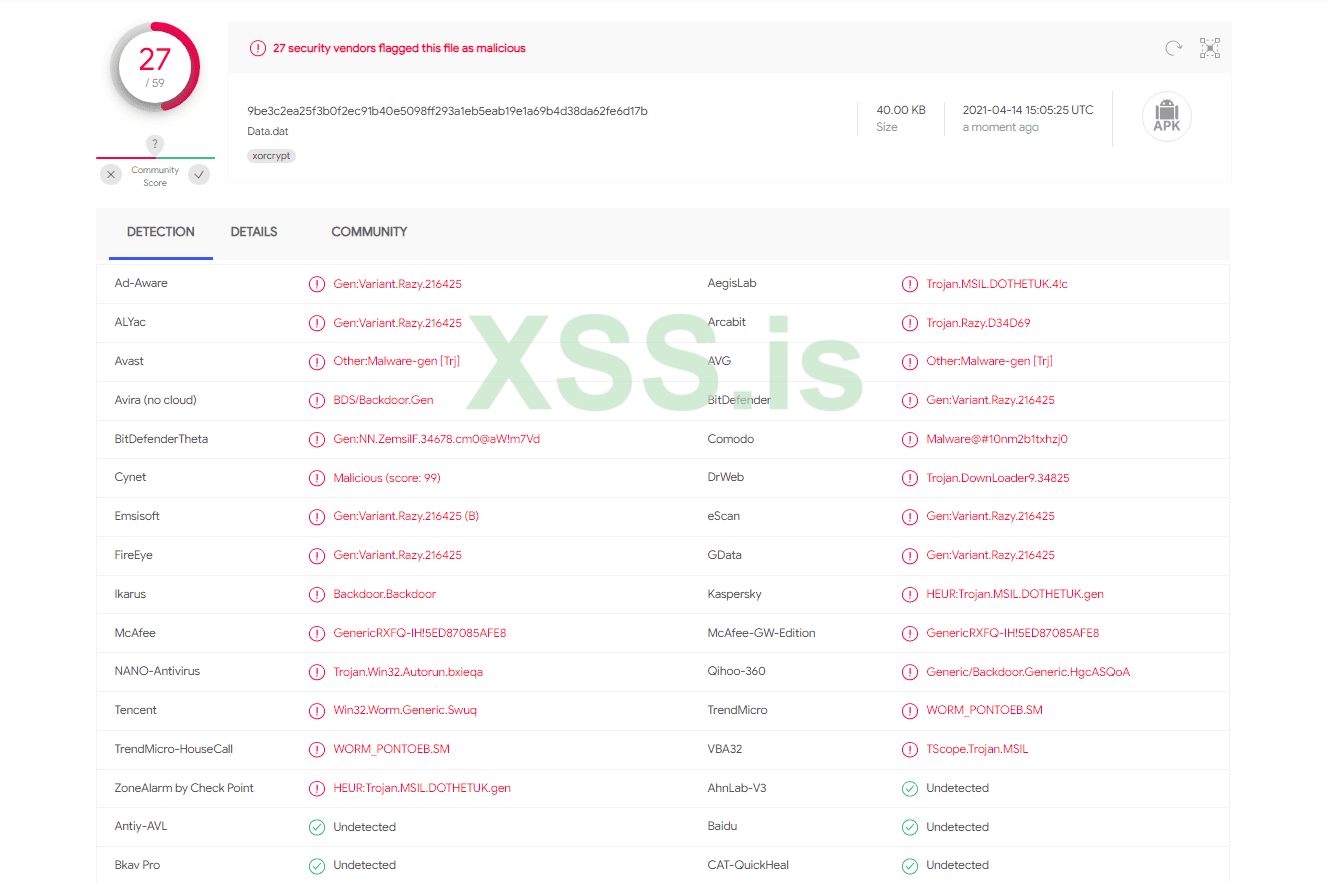Click the green check icon for AhnLab-V3
The width and height of the screenshot is (1329, 882).
coord(909,788)
